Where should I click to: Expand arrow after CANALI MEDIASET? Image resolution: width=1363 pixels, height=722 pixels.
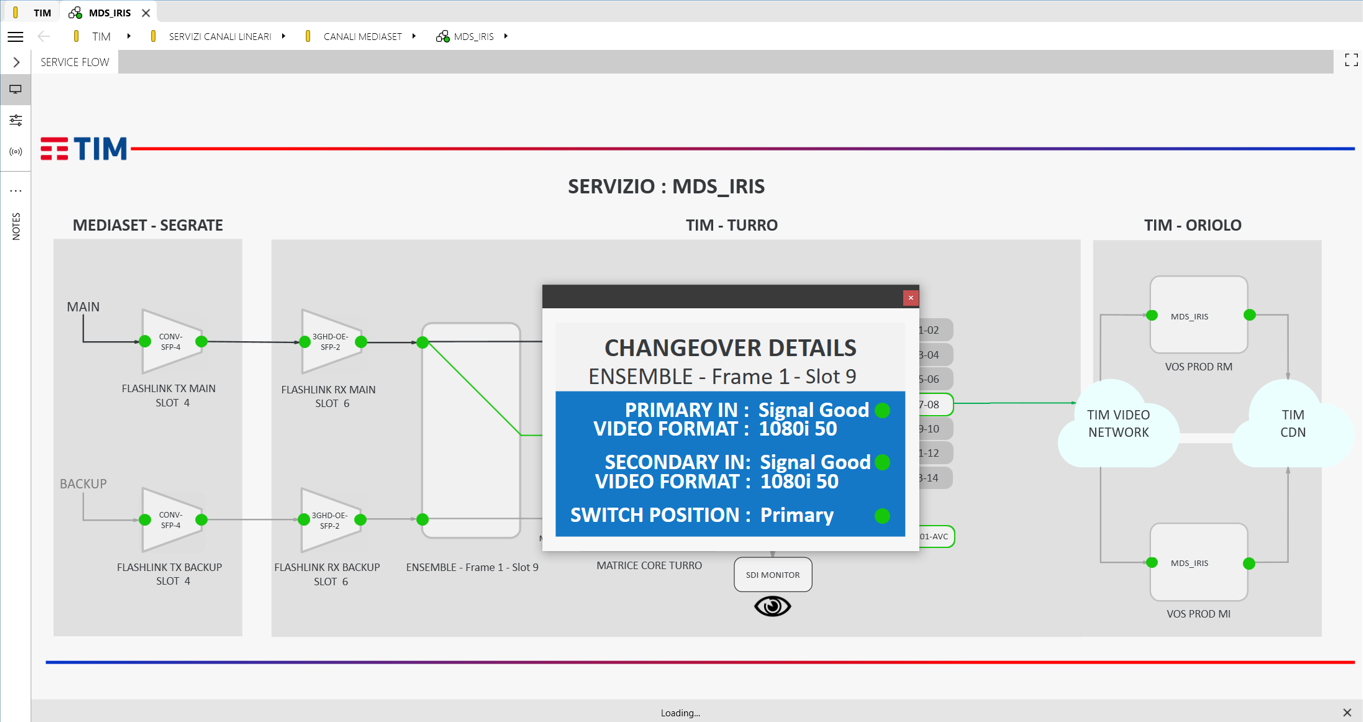414,36
